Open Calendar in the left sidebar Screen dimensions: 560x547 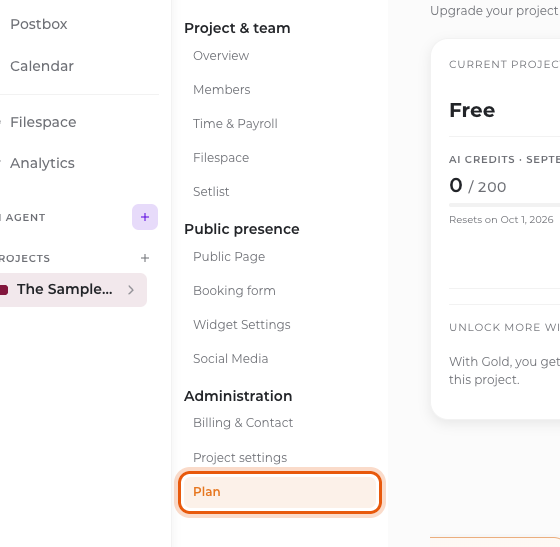42,66
